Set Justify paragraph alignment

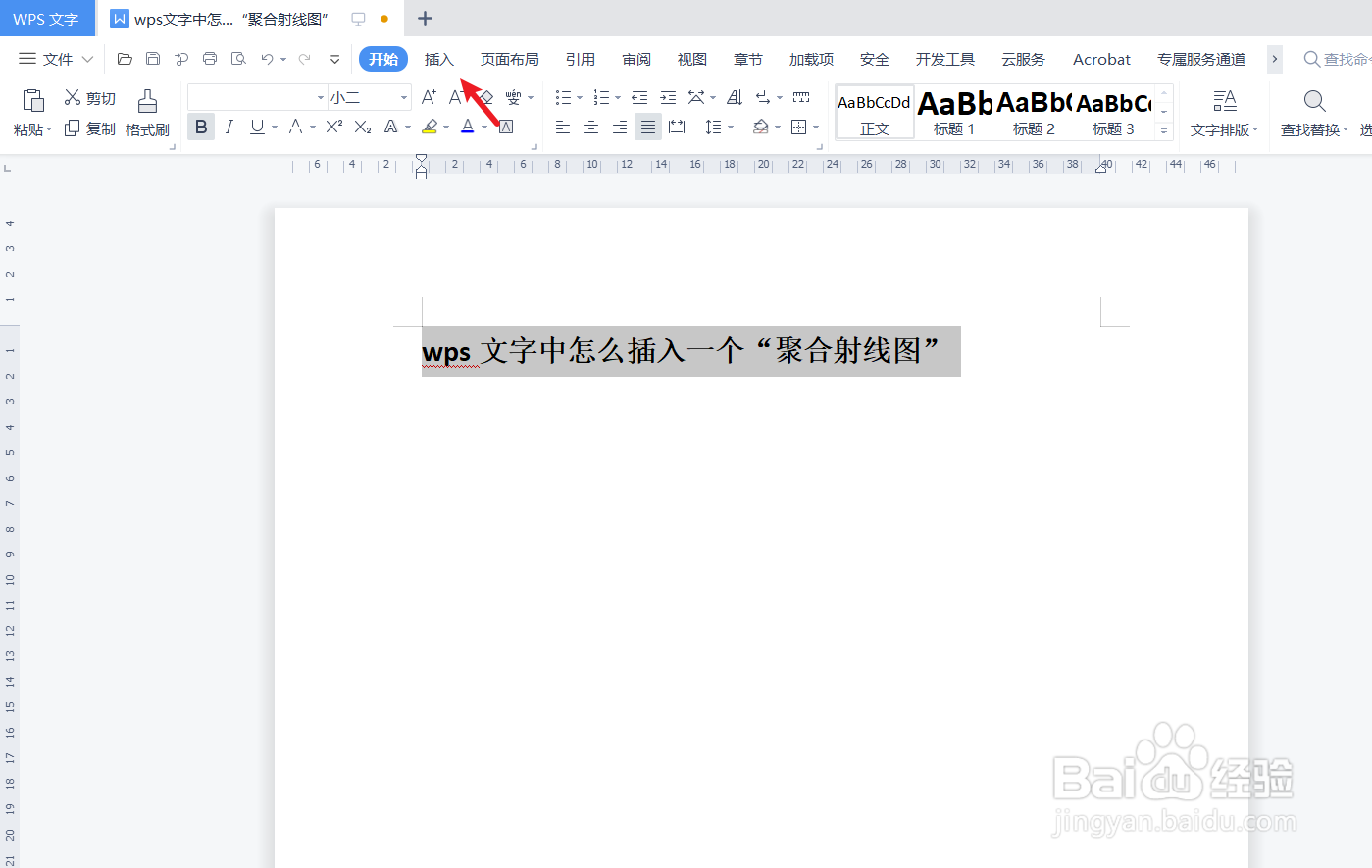click(x=648, y=127)
